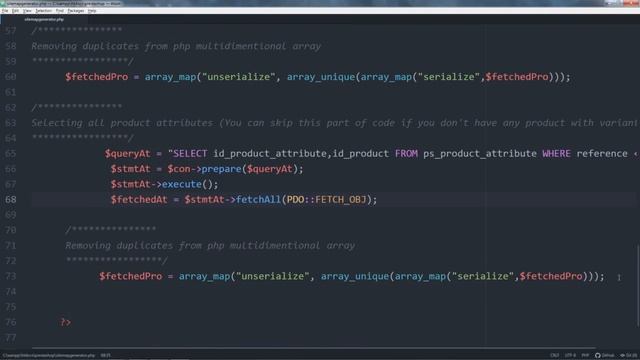Click first $fetchedPro variable on line 60
Image resolution: width=640 pixels, height=360 pixels.
click(97, 77)
